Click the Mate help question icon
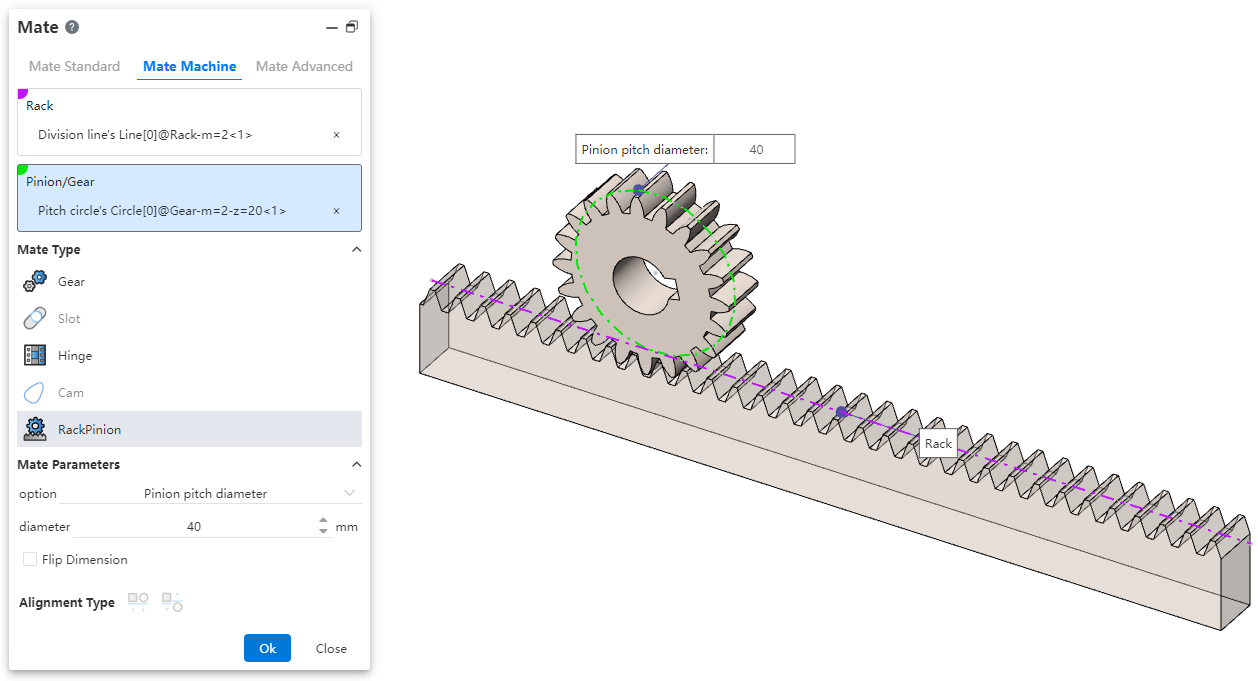 click(x=72, y=28)
